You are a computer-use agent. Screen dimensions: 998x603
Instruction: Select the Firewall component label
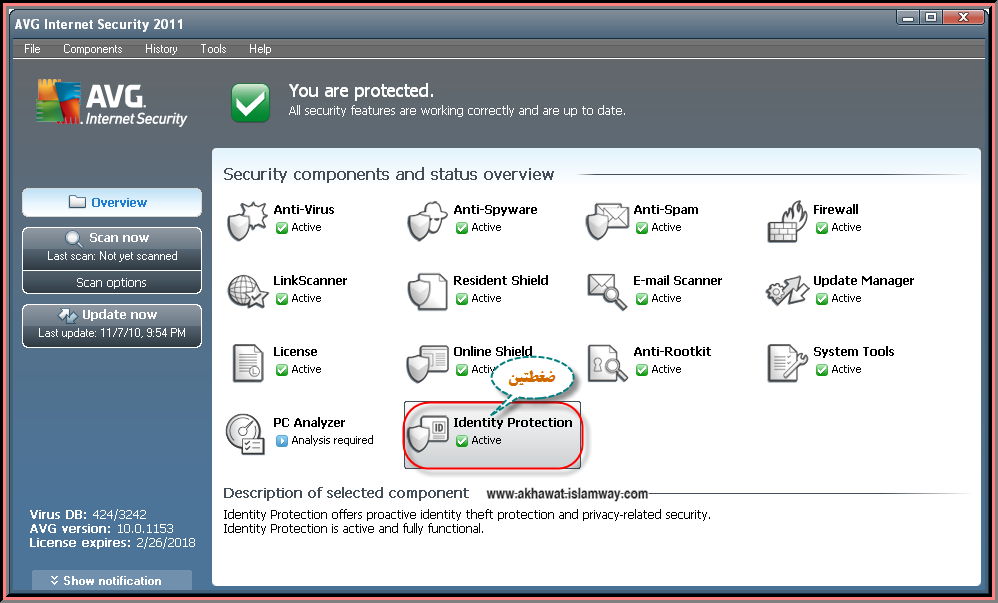[836, 209]
